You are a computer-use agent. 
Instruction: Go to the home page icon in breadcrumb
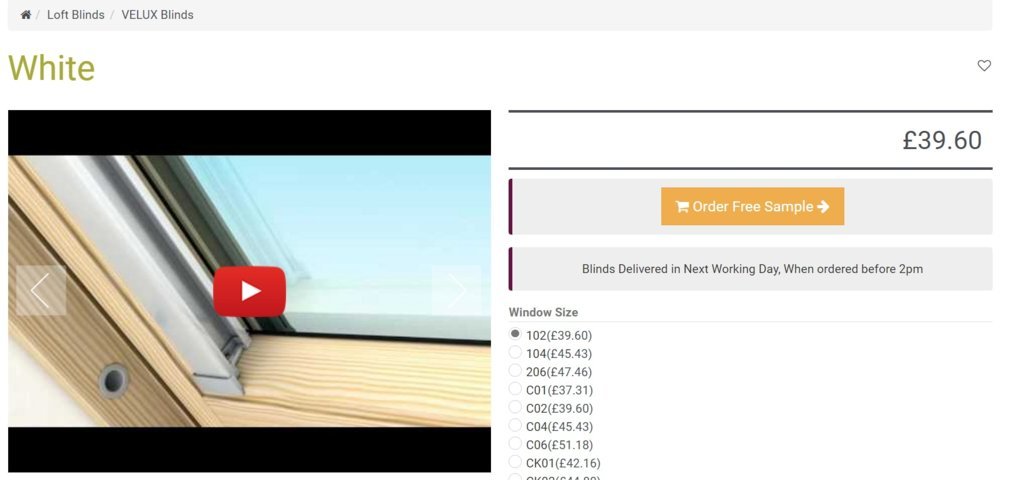(x=26, y=15)
